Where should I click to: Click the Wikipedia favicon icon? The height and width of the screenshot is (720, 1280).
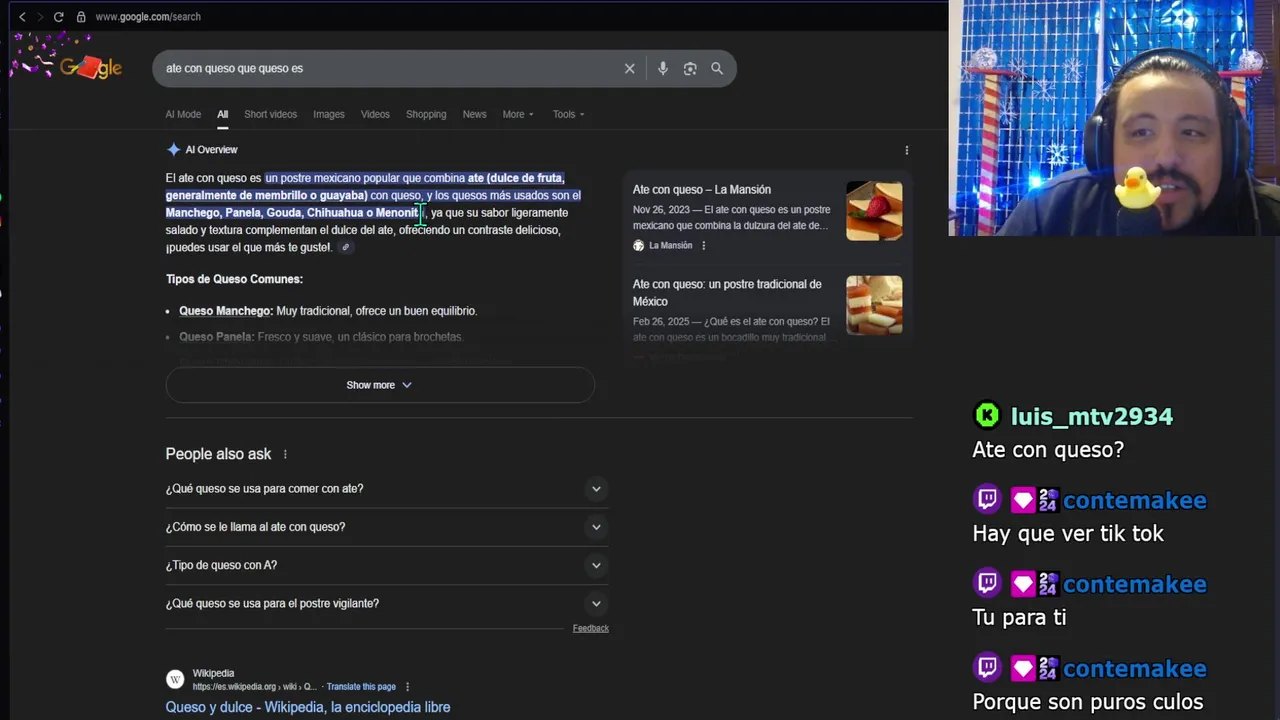coord(175,680)
